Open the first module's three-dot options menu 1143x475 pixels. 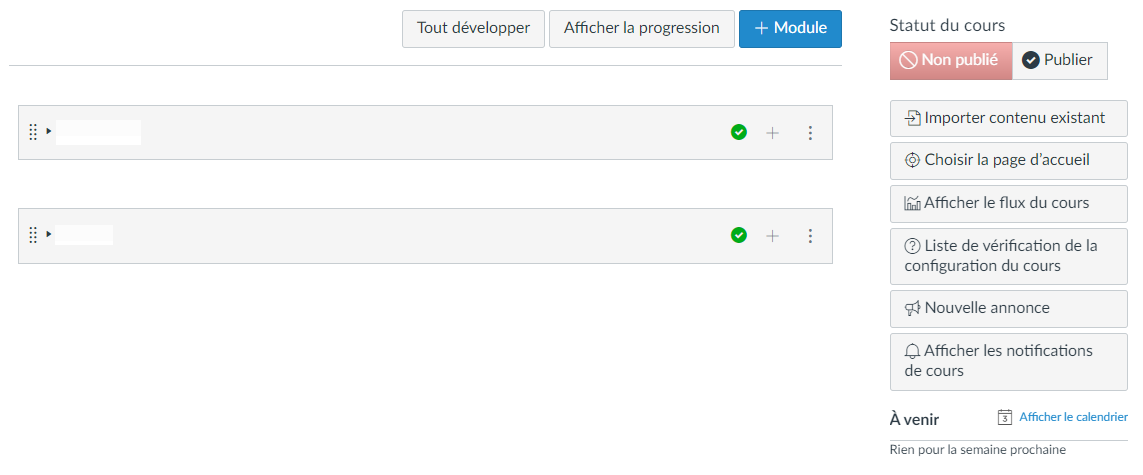tap(810, 133)
